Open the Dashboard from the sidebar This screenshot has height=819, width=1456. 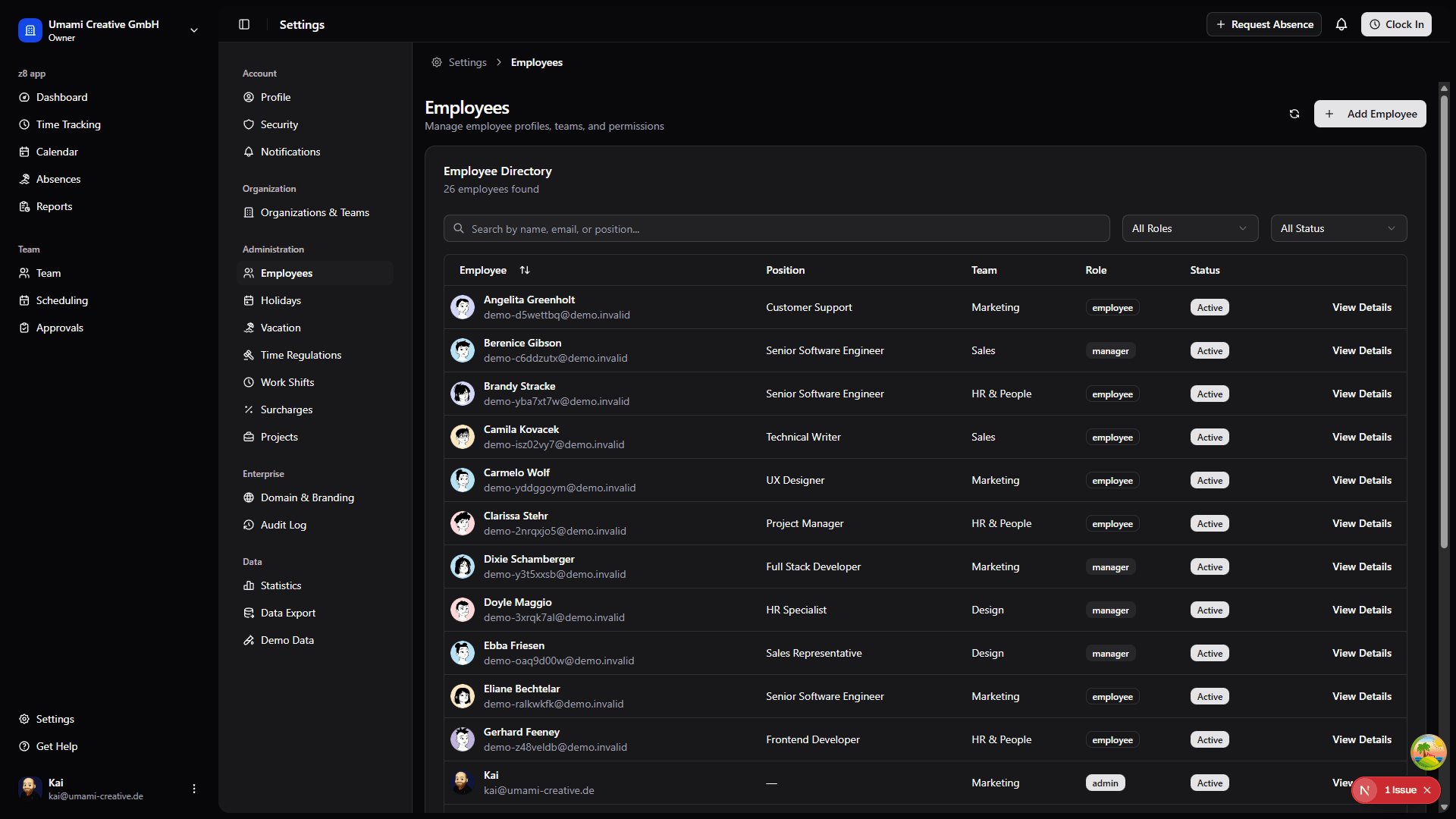tap(61, 97)
